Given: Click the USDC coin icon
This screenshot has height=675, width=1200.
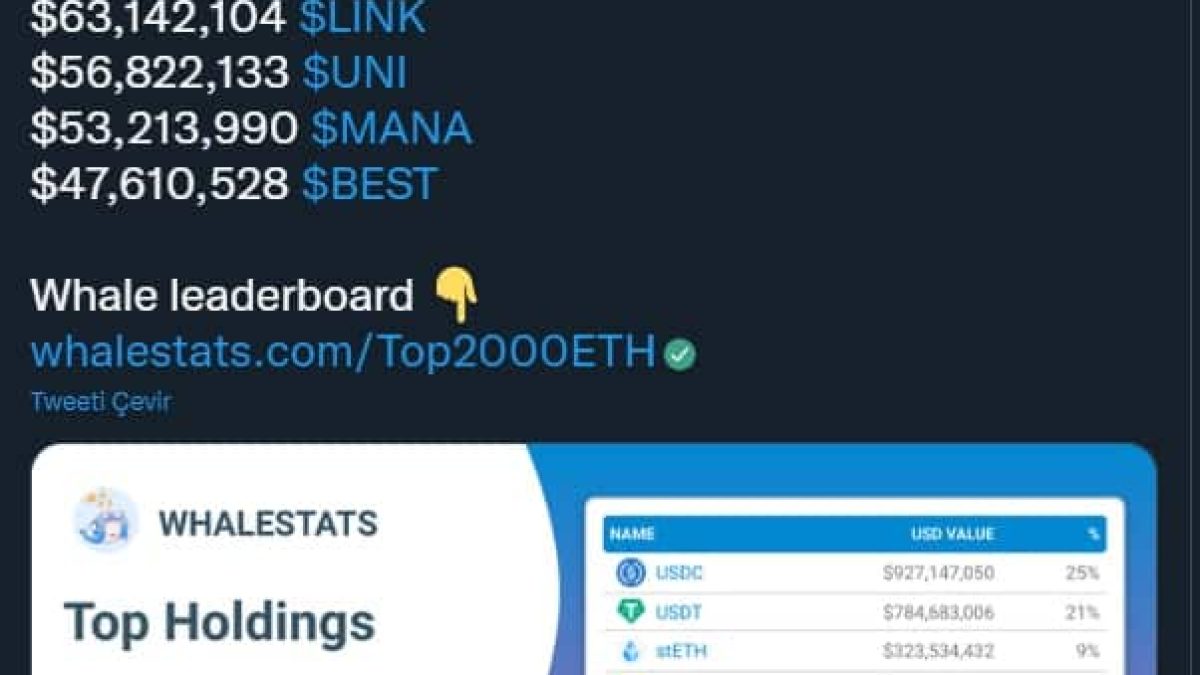Looking at the screenshot, I should [631, 573].
